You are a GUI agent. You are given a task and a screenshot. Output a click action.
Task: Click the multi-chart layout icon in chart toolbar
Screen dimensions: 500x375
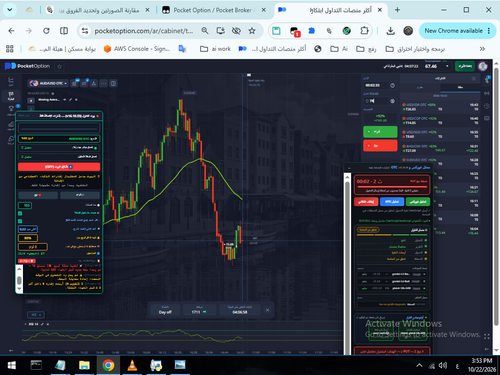click(113, 83)
